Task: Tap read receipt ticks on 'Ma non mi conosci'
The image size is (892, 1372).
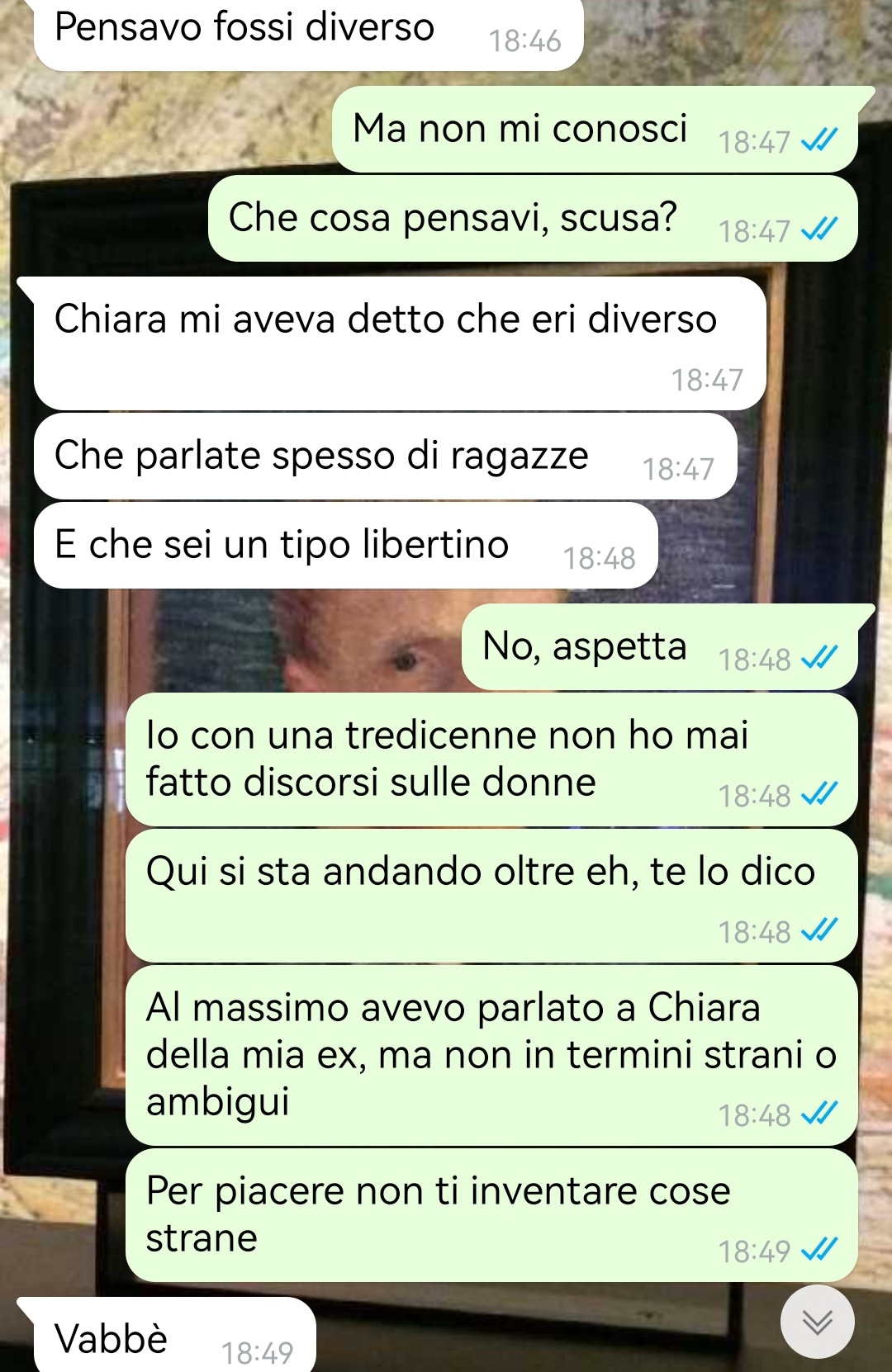Action: coord(819,141)
